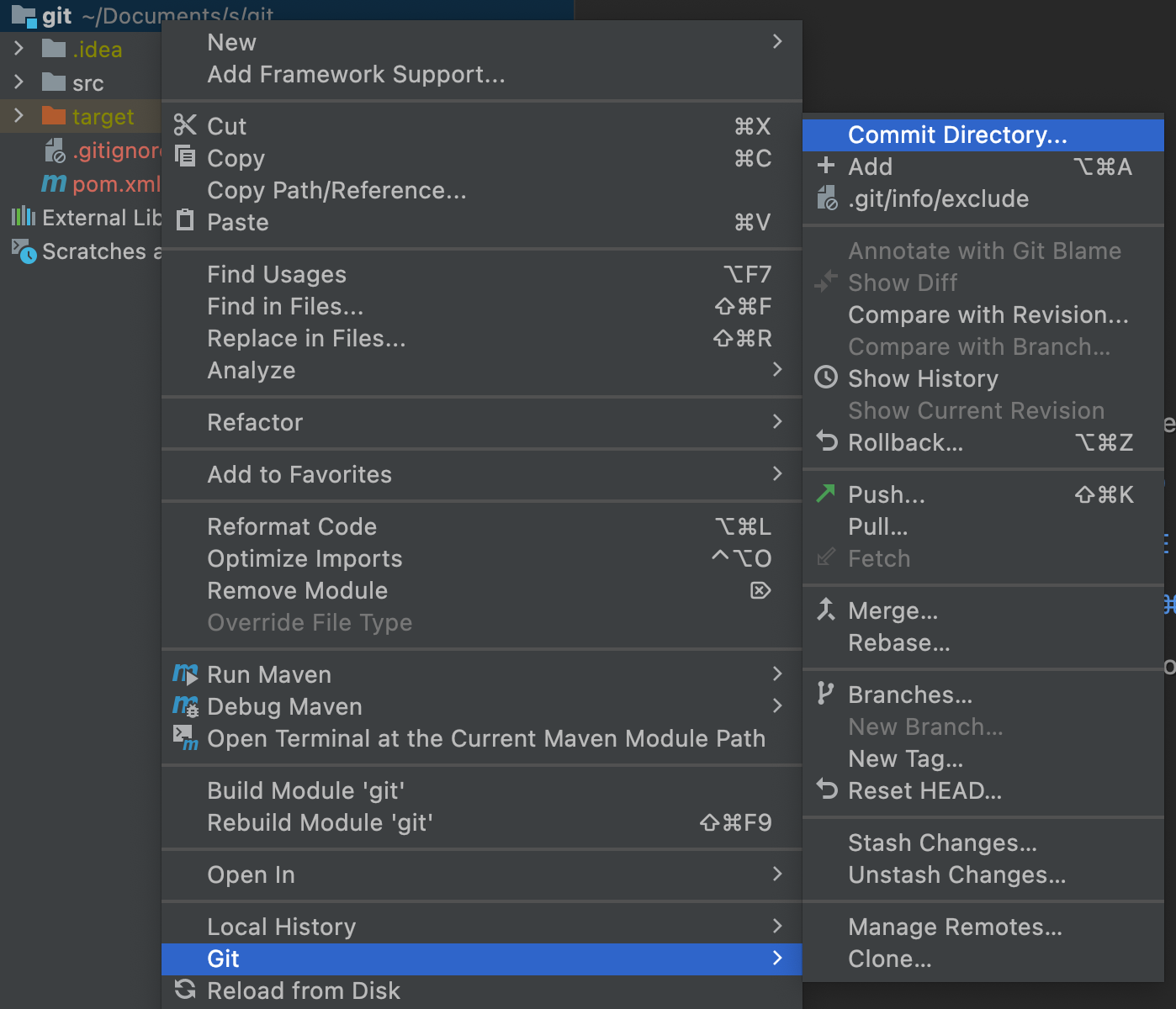The image size is (1176, 1009).
Task: Click the Copy icon in context menu
Action: [x=184, y=156]
